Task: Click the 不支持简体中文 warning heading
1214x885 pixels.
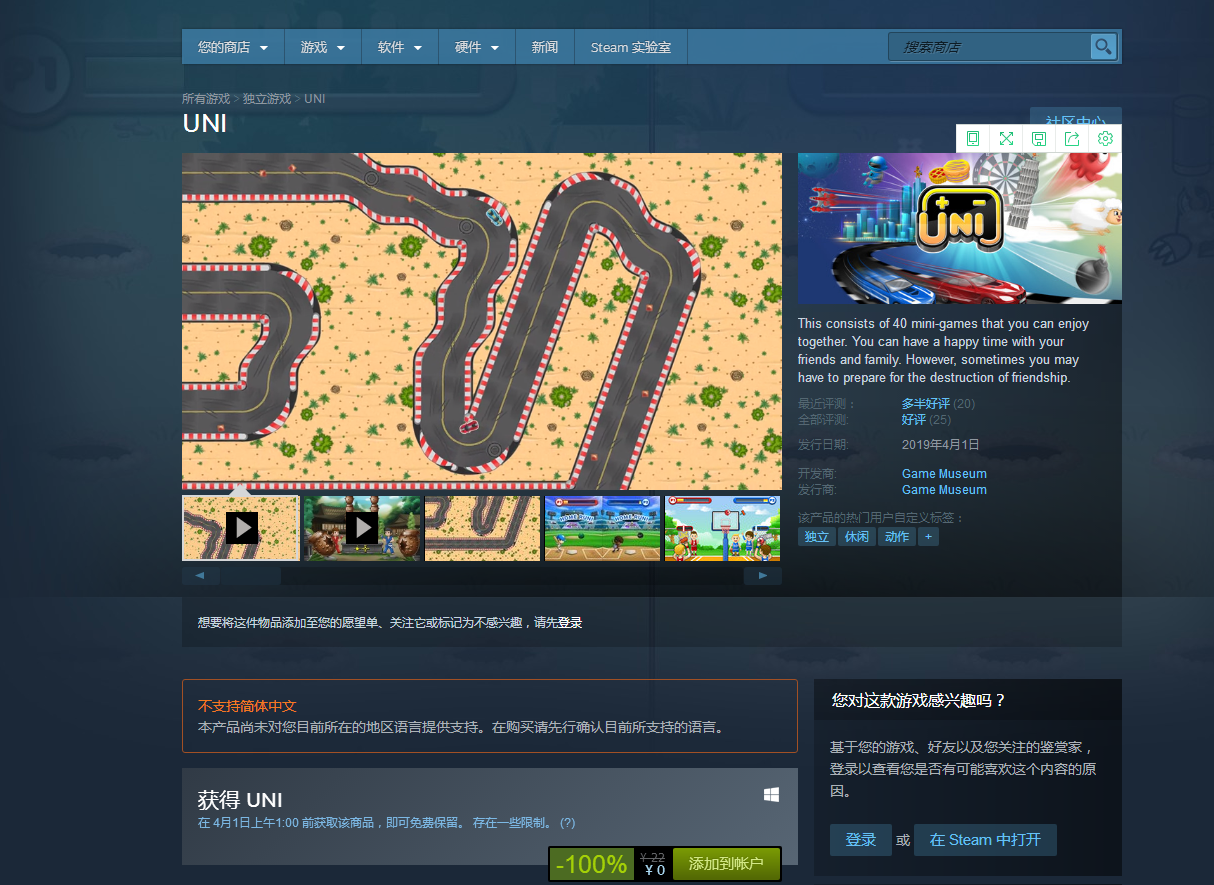Action: click(247, 706)
